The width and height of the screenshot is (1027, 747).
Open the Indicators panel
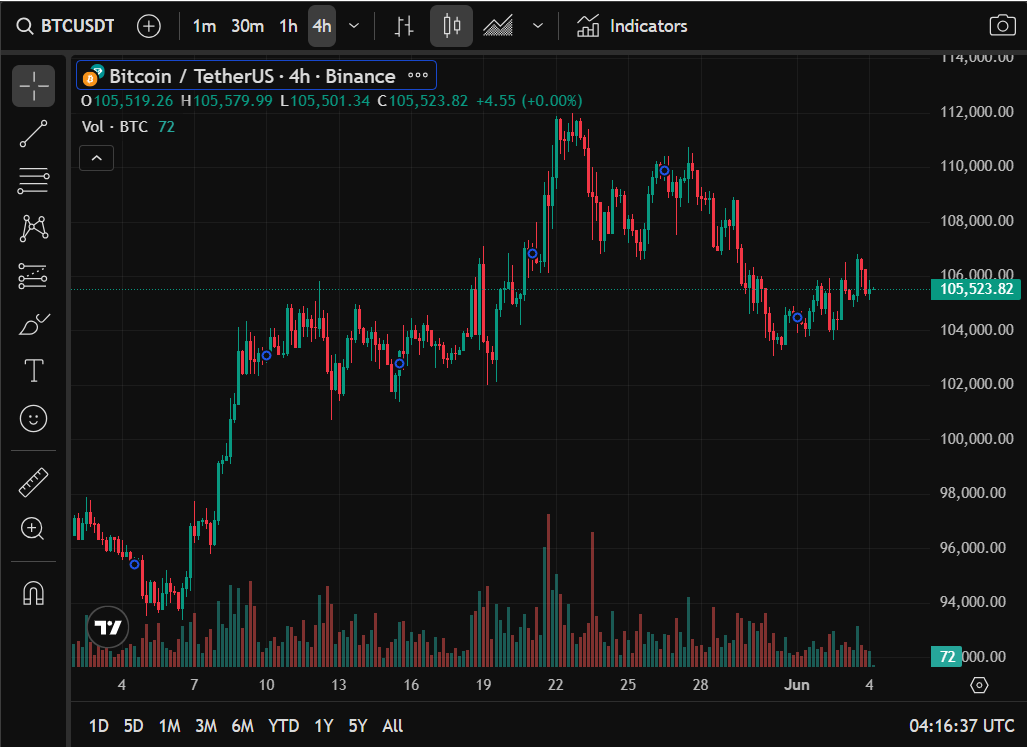[632, 26]
